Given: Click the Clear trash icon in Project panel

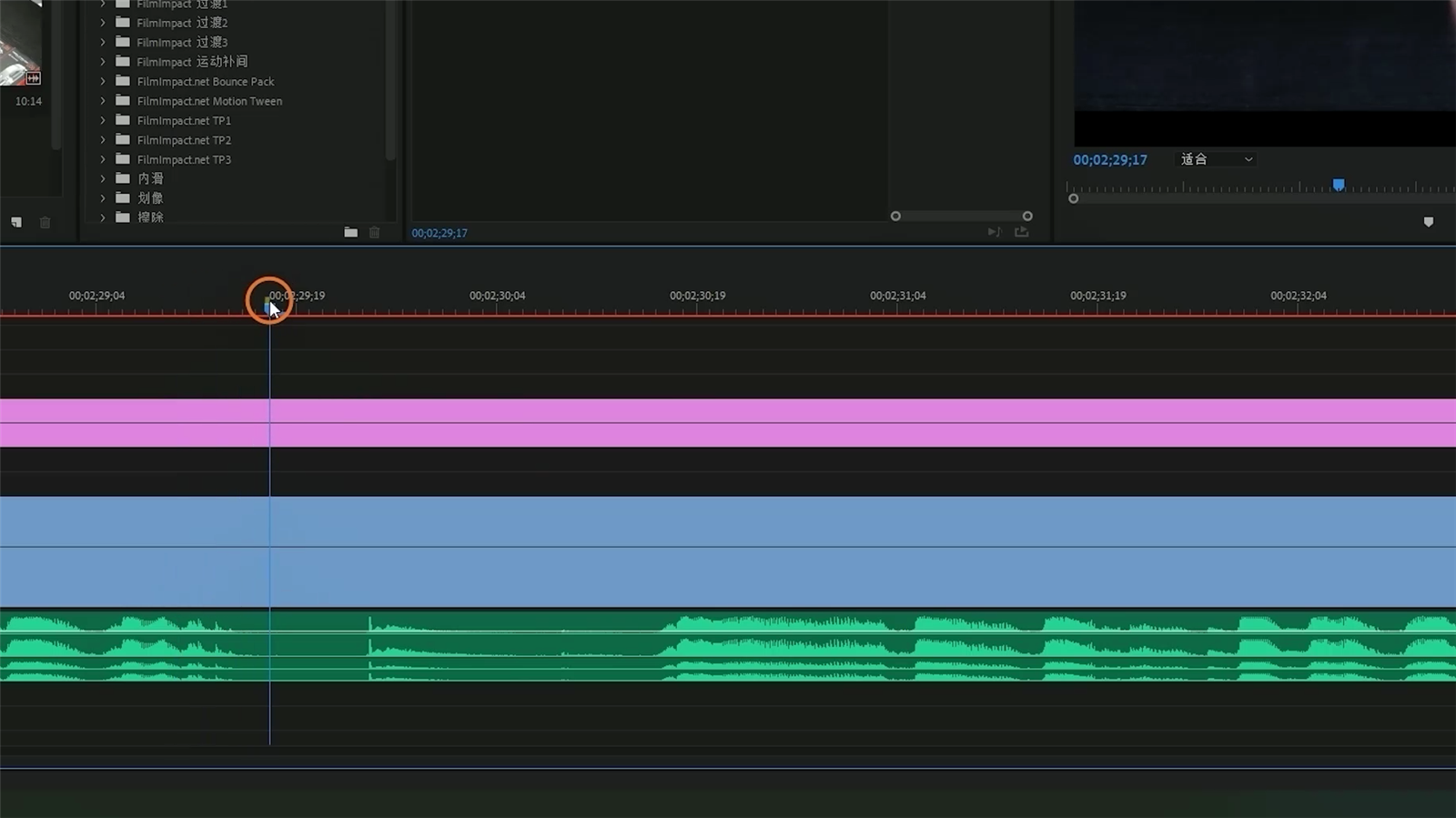Looking at the screenshot, I should [x=45, y=222].
